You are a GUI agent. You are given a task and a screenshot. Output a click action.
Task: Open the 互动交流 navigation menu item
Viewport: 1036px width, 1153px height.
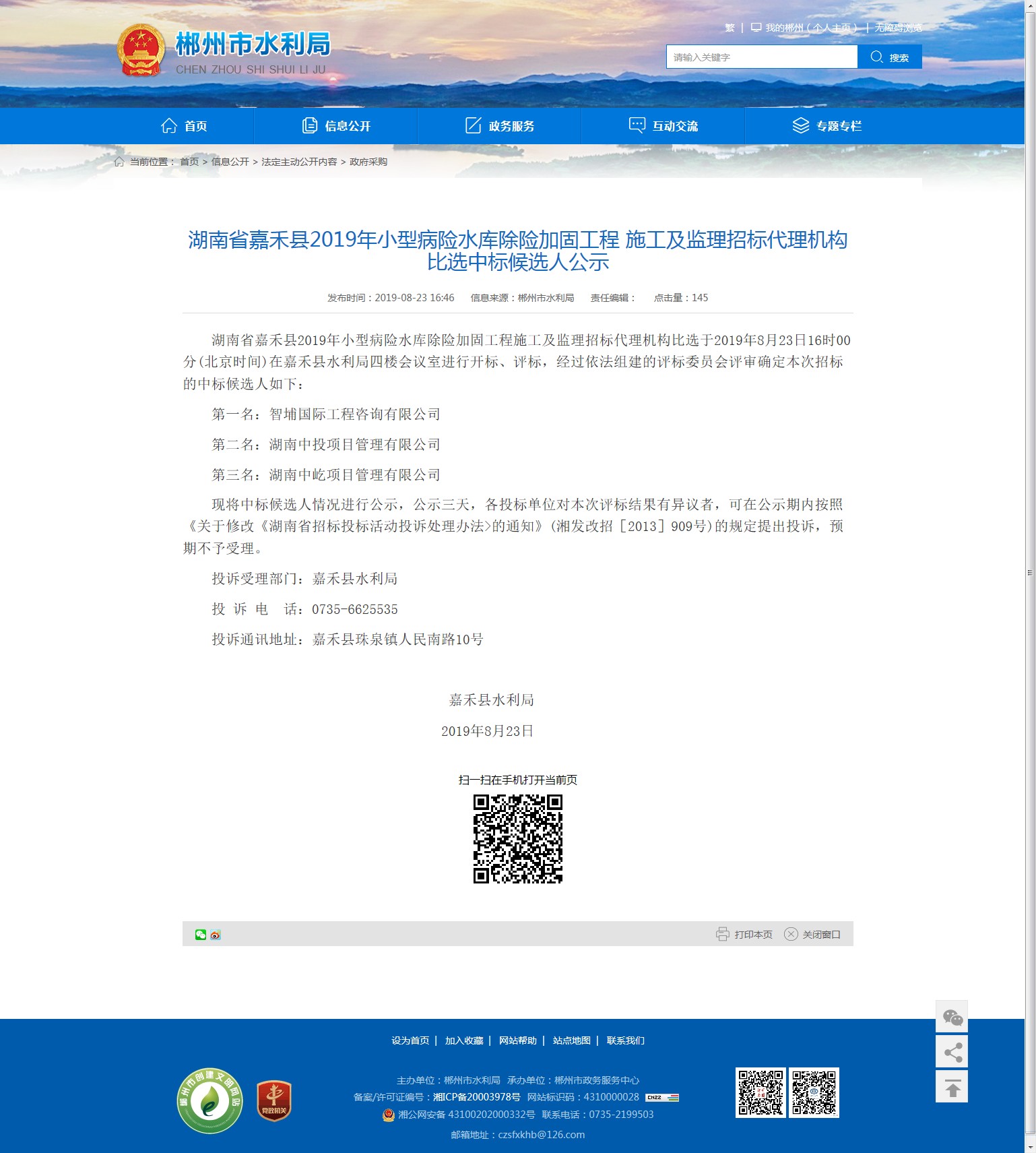click(x=663, y=126)
